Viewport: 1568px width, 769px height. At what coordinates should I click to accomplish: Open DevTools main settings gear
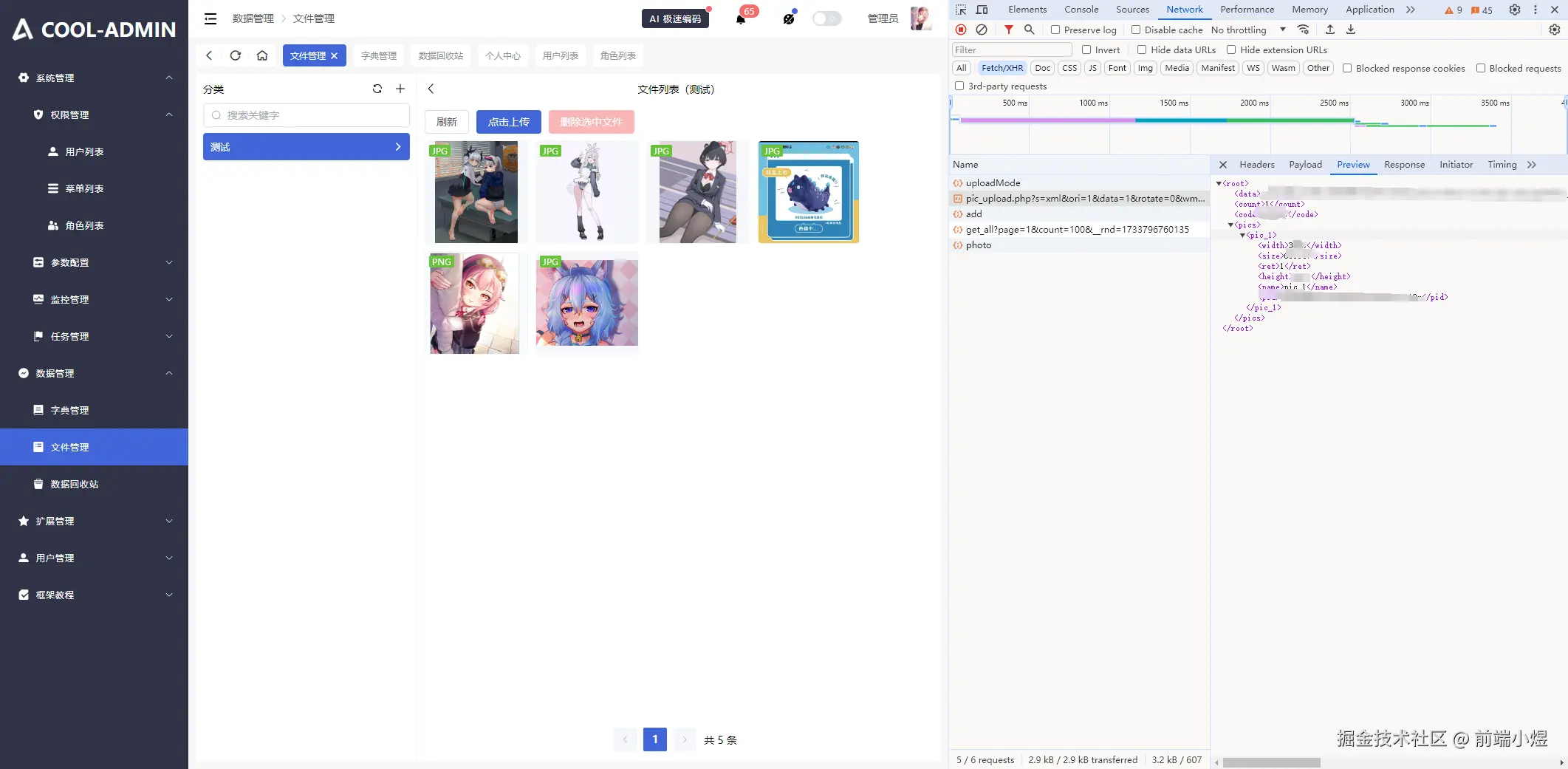click(x=1515, y=10)
